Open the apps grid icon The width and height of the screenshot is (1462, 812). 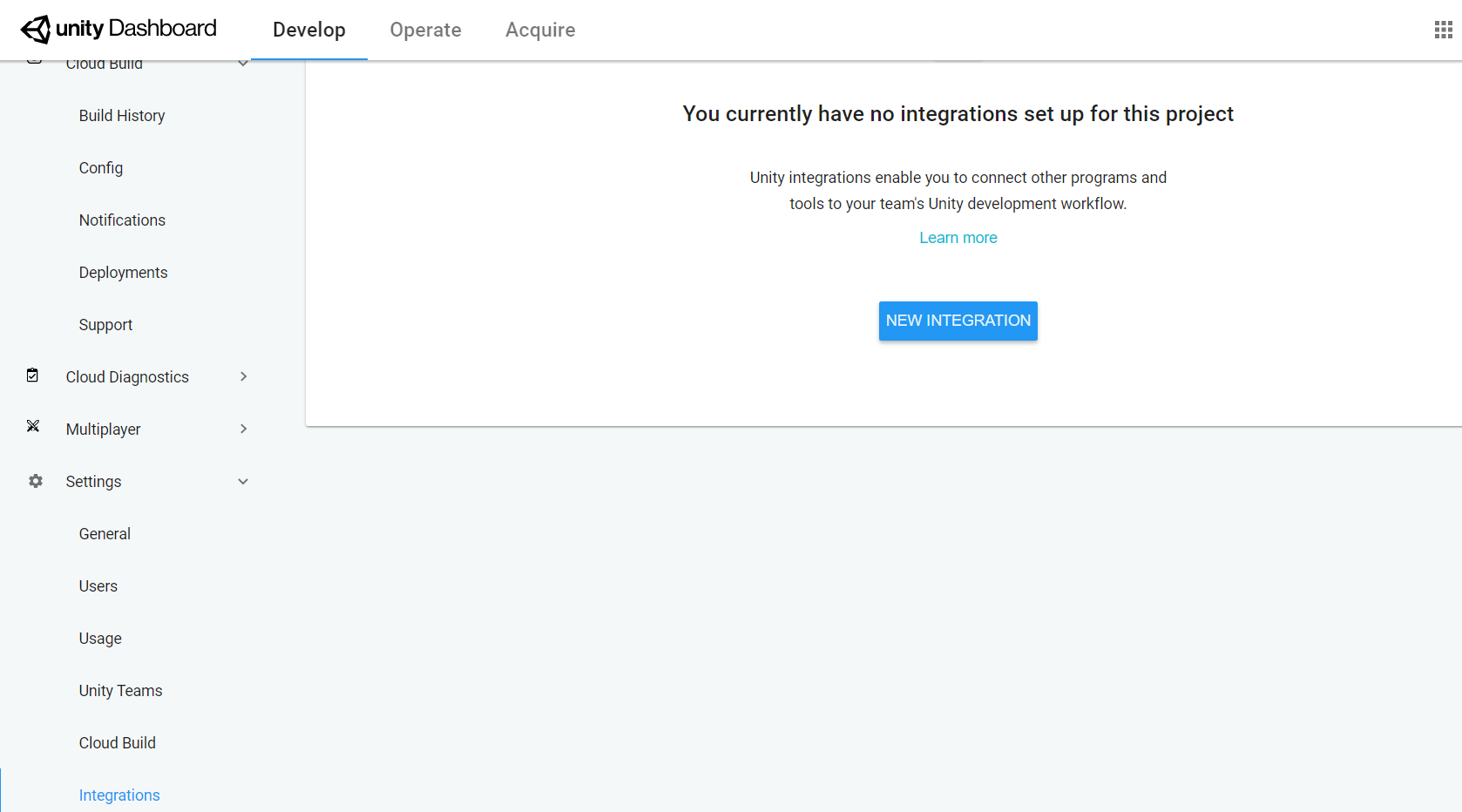[x=1443, y=30]
